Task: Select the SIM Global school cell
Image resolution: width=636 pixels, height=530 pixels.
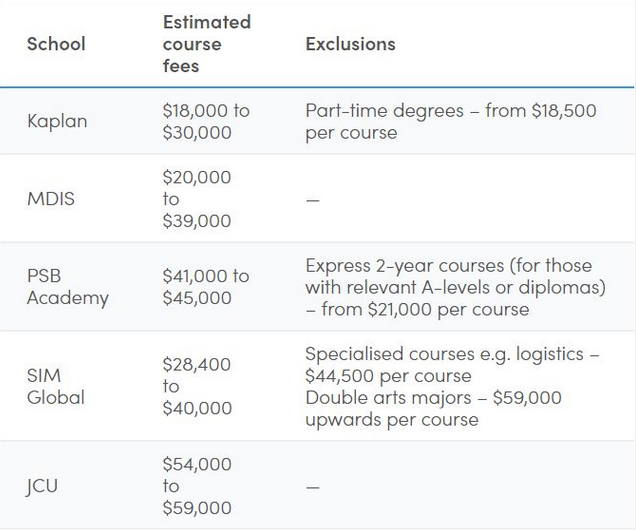Action: pyautogui.click(x=56, y=386)
